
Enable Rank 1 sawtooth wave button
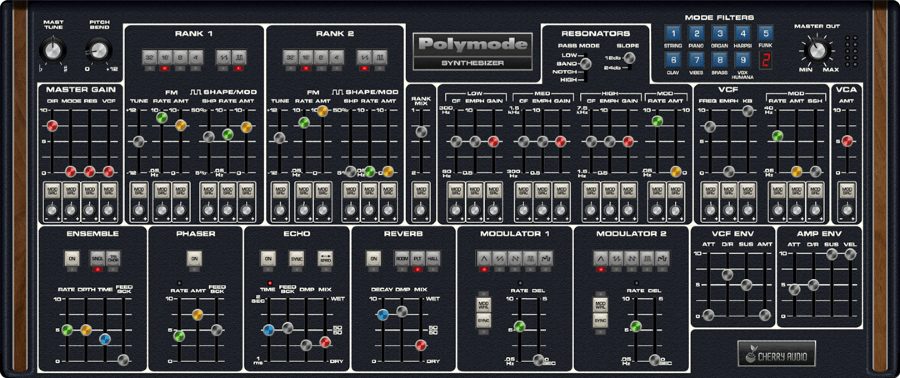pos(223,57)
